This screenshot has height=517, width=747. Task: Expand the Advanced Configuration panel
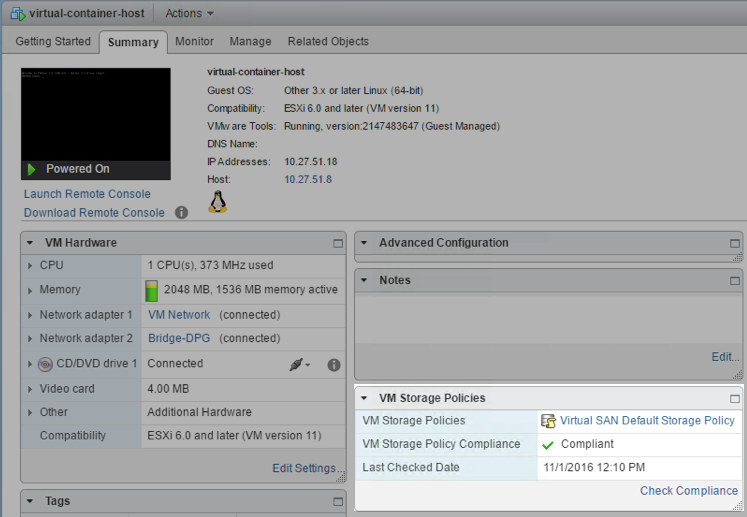click(x=364, y=243)
